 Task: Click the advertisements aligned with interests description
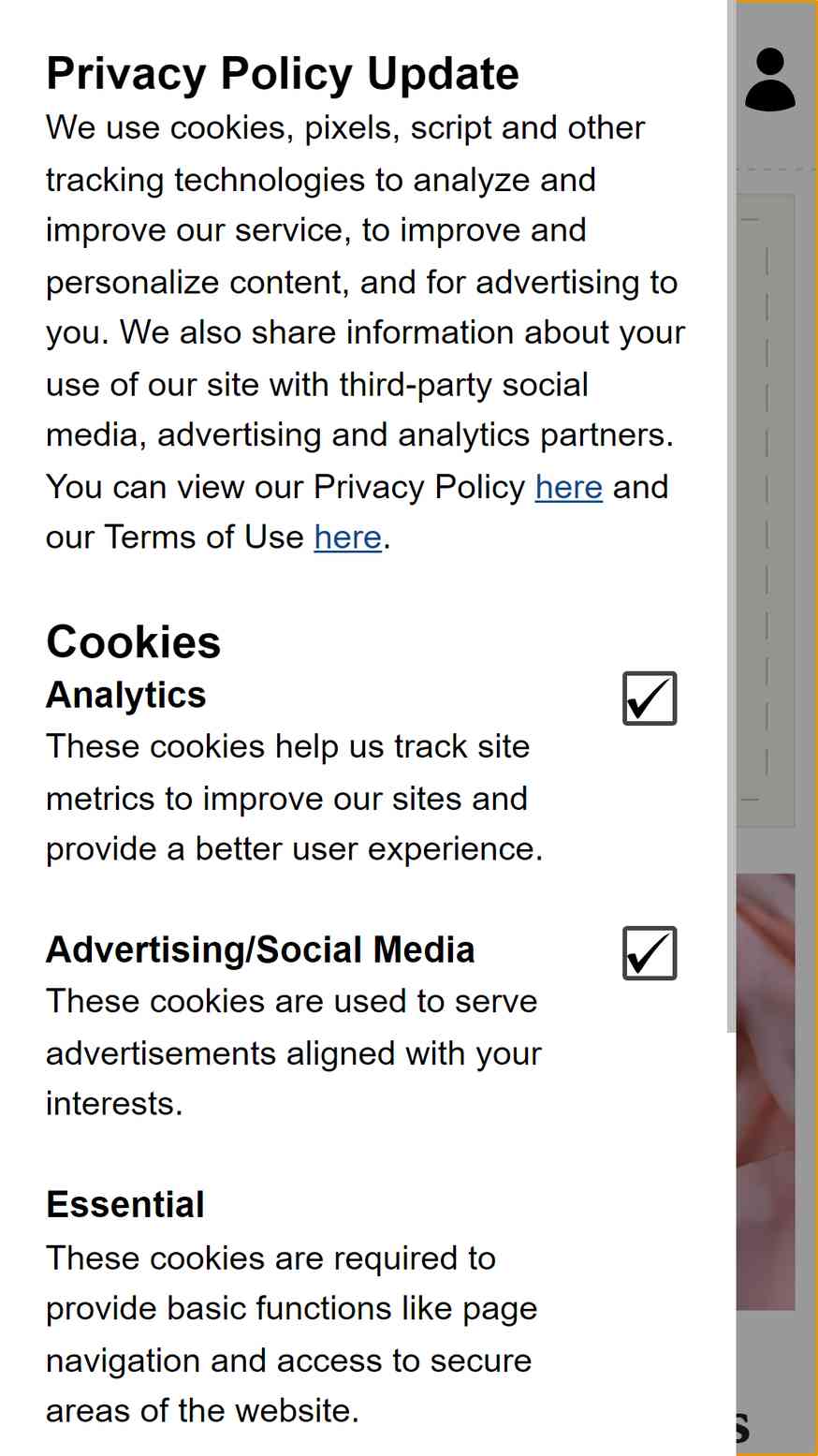coord(294,1052)
